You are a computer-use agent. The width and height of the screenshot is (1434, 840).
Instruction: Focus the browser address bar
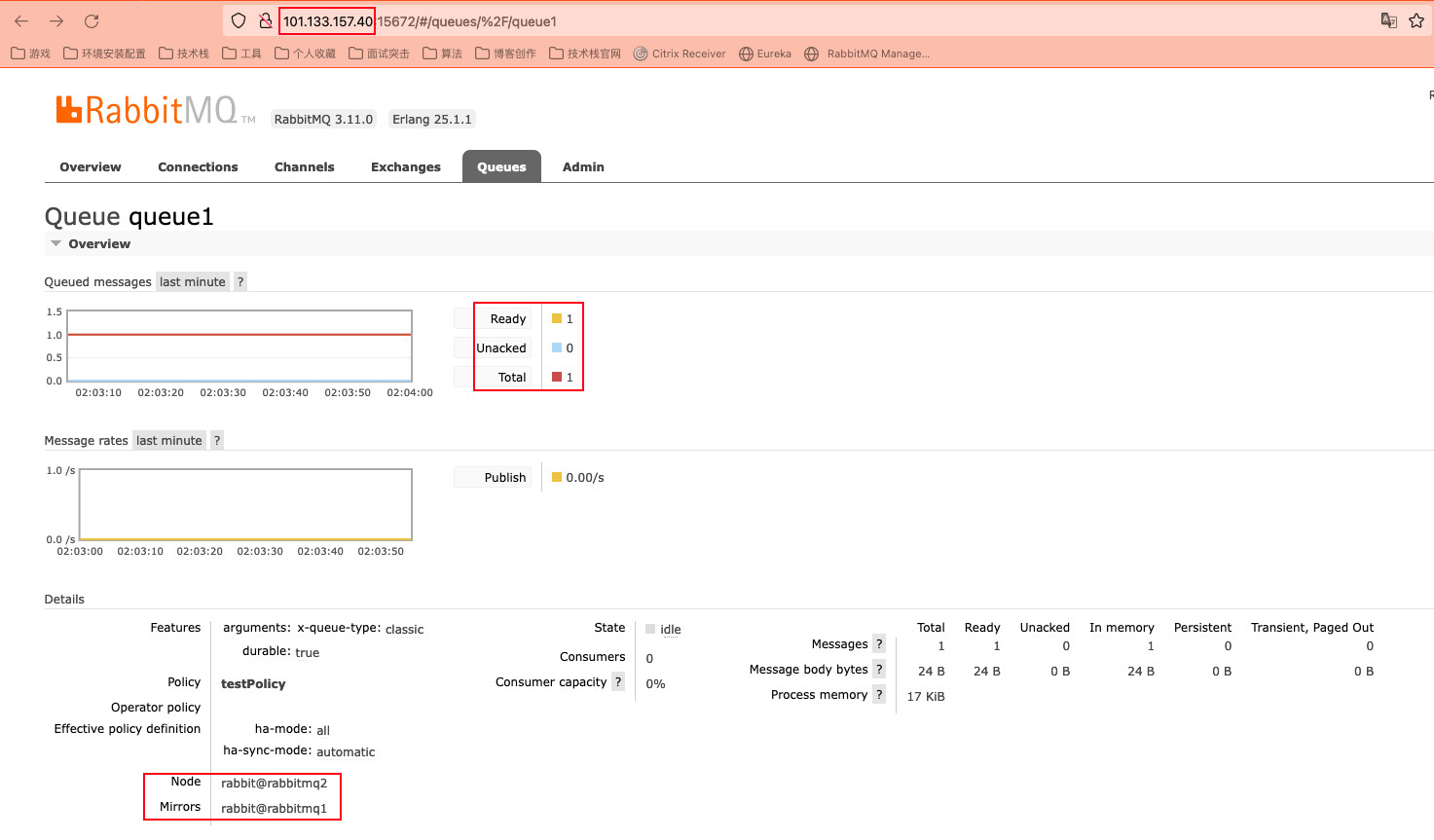point(798,20)
